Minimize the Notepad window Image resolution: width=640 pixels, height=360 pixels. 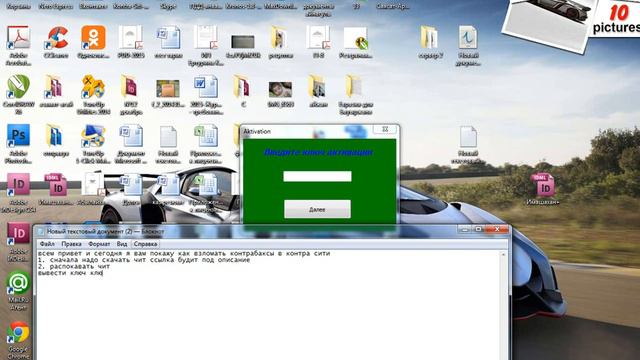[464, 229]
